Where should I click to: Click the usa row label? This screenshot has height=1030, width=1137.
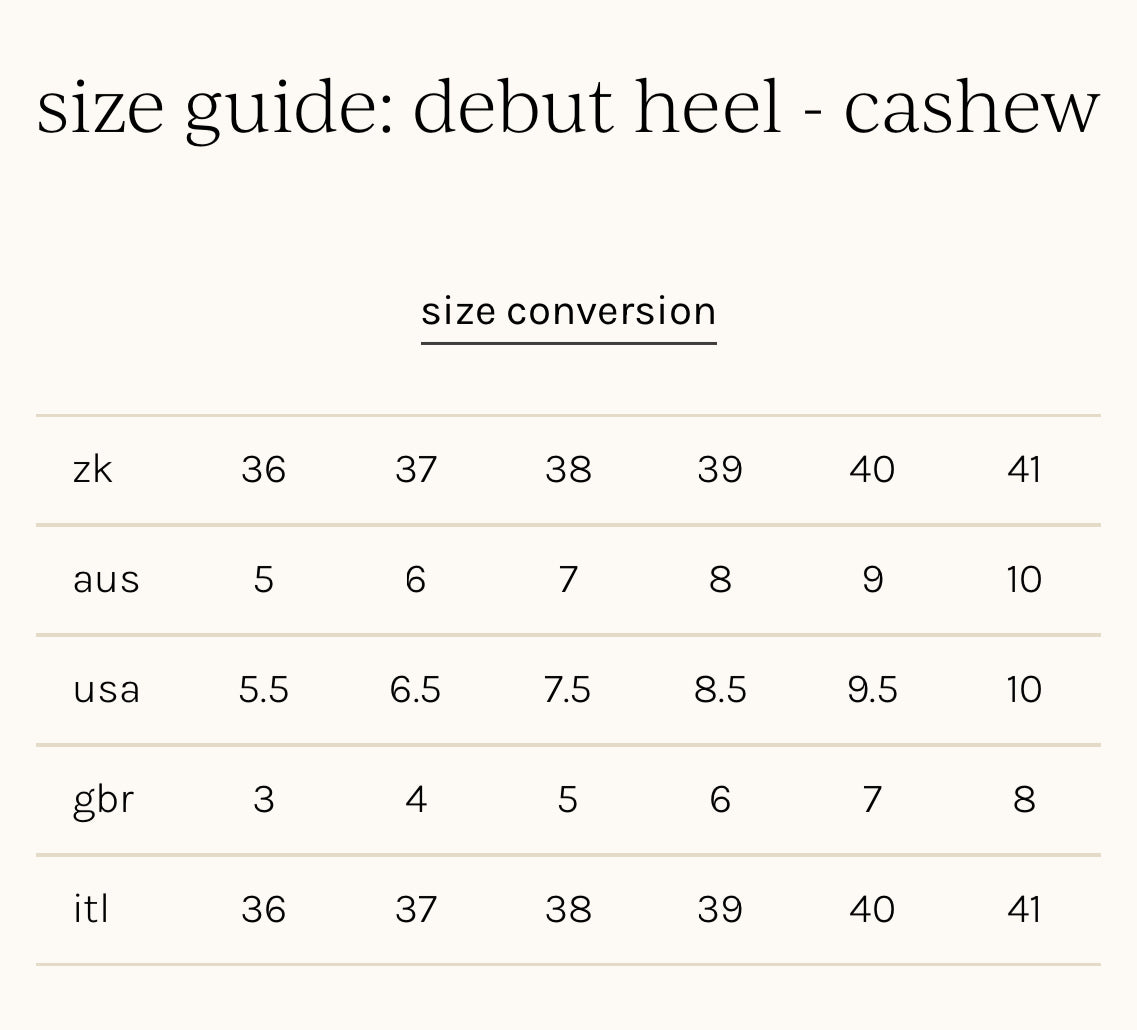coord(106,689)
